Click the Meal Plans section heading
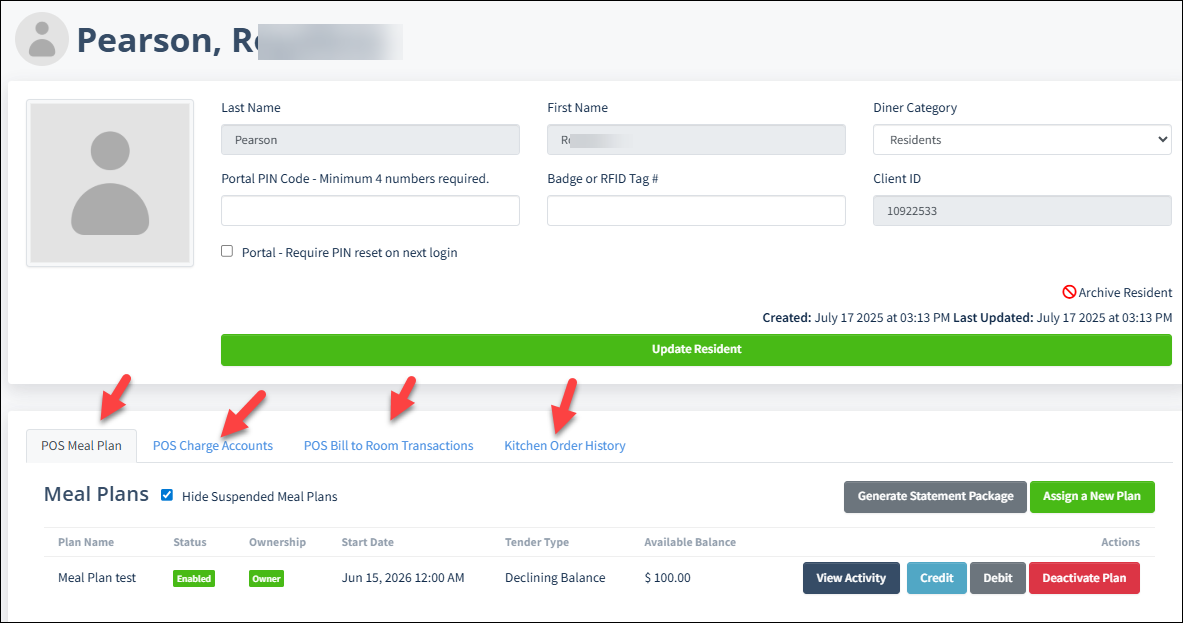 pyautogui.click(x=97, y=494)
